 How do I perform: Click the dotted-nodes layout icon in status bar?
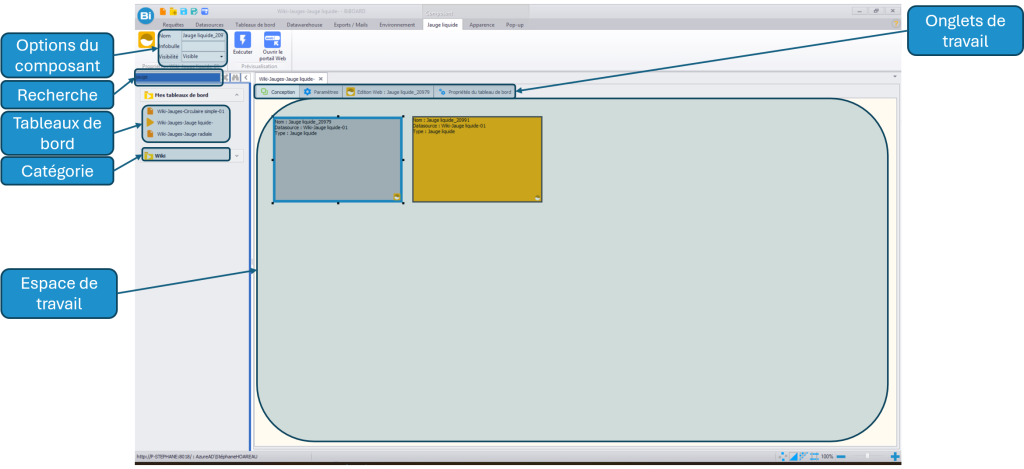783,456
